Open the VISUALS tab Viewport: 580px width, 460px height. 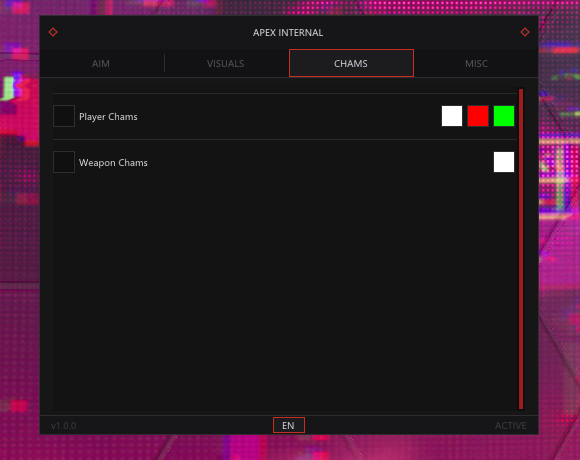pos(225,64)
